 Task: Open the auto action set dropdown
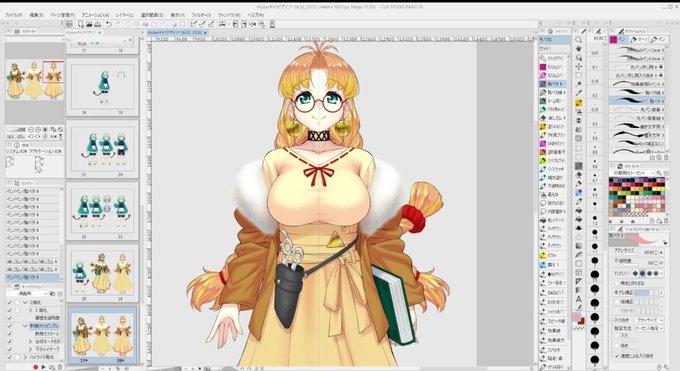point(28,294)
